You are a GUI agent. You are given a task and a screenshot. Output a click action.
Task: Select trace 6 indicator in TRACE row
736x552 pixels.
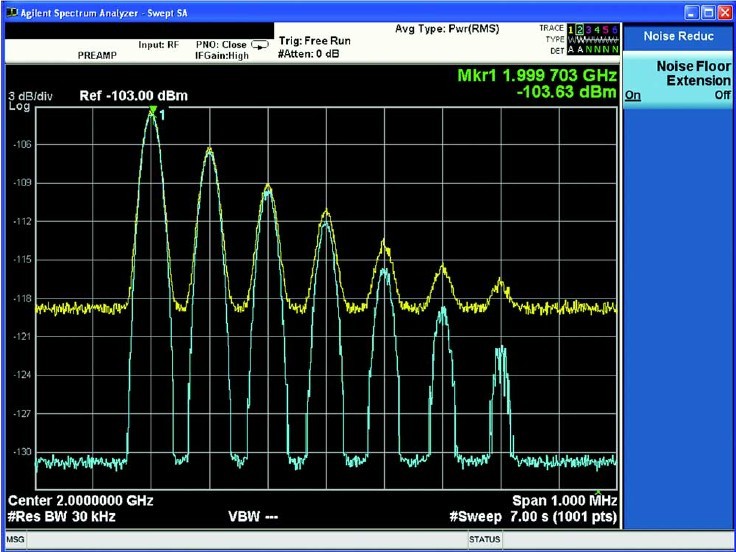(x=615, y=30)
